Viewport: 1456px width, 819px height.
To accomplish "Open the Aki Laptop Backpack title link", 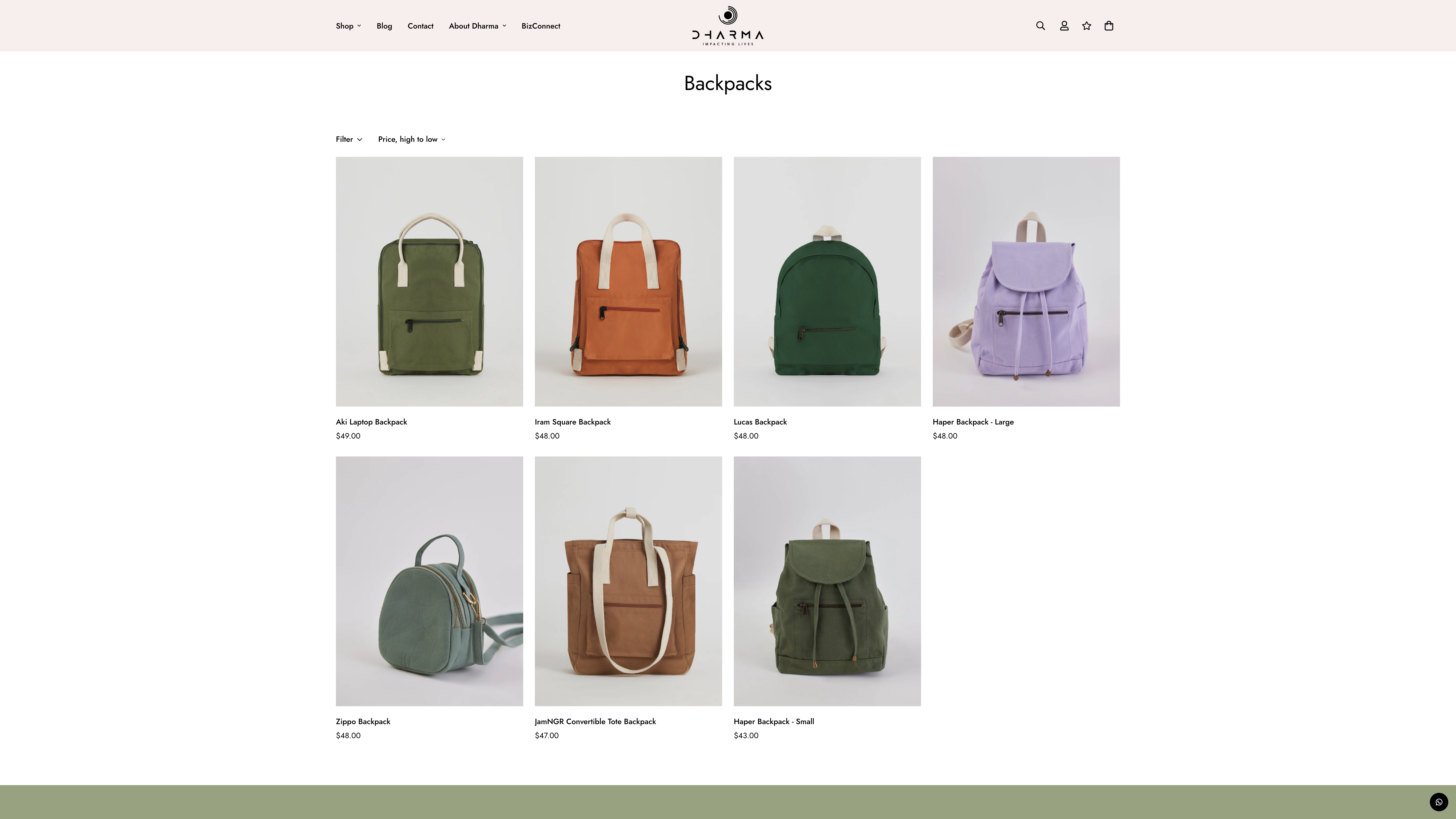I will (x=371, y=422).
